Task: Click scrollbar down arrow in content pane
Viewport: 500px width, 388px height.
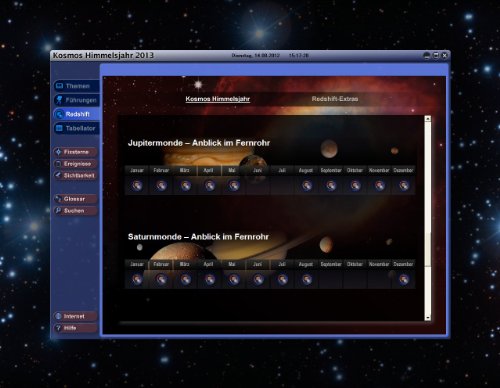Action: 428,318
